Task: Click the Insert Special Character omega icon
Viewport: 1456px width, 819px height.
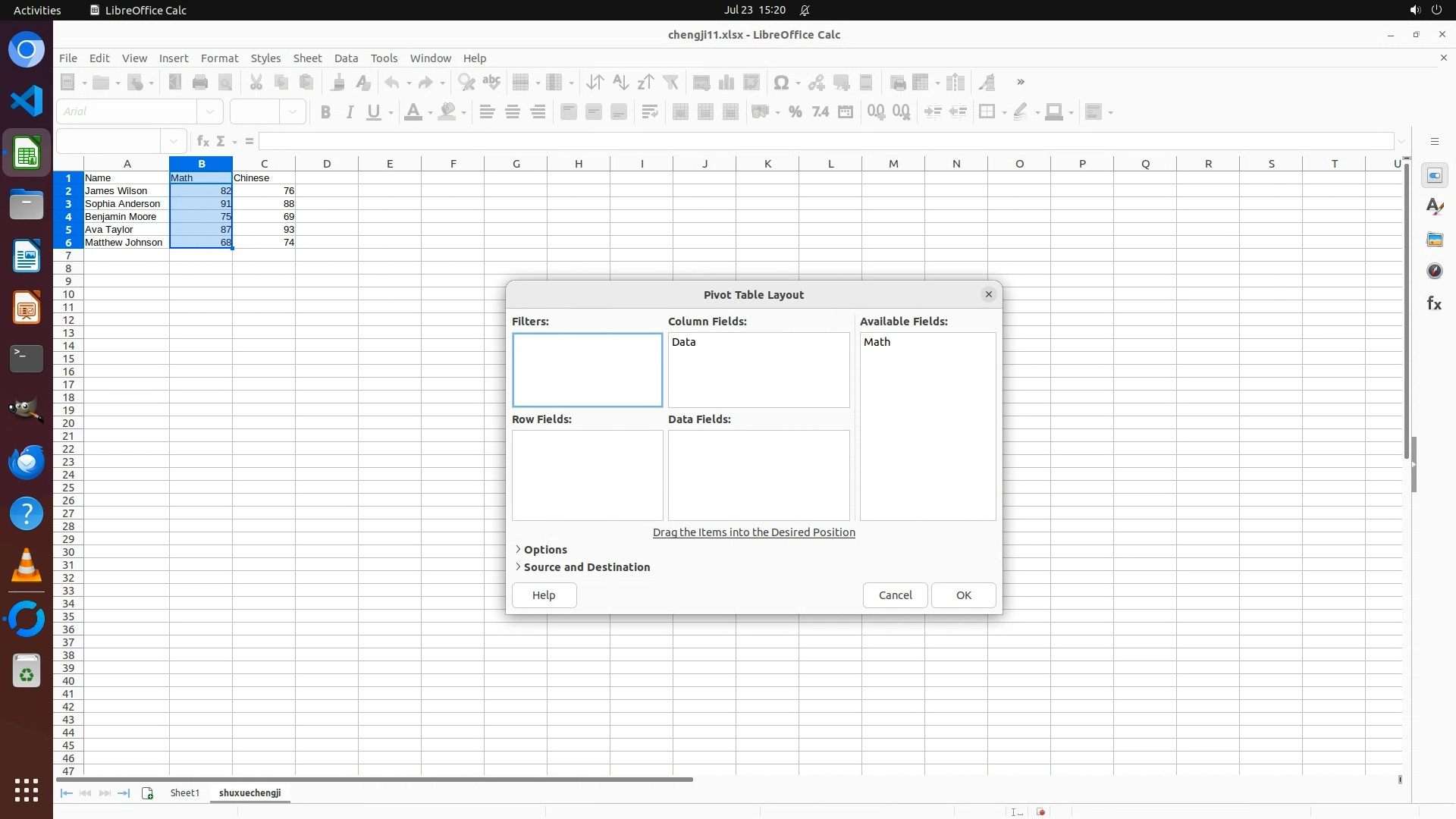Action: coord(780,83)
